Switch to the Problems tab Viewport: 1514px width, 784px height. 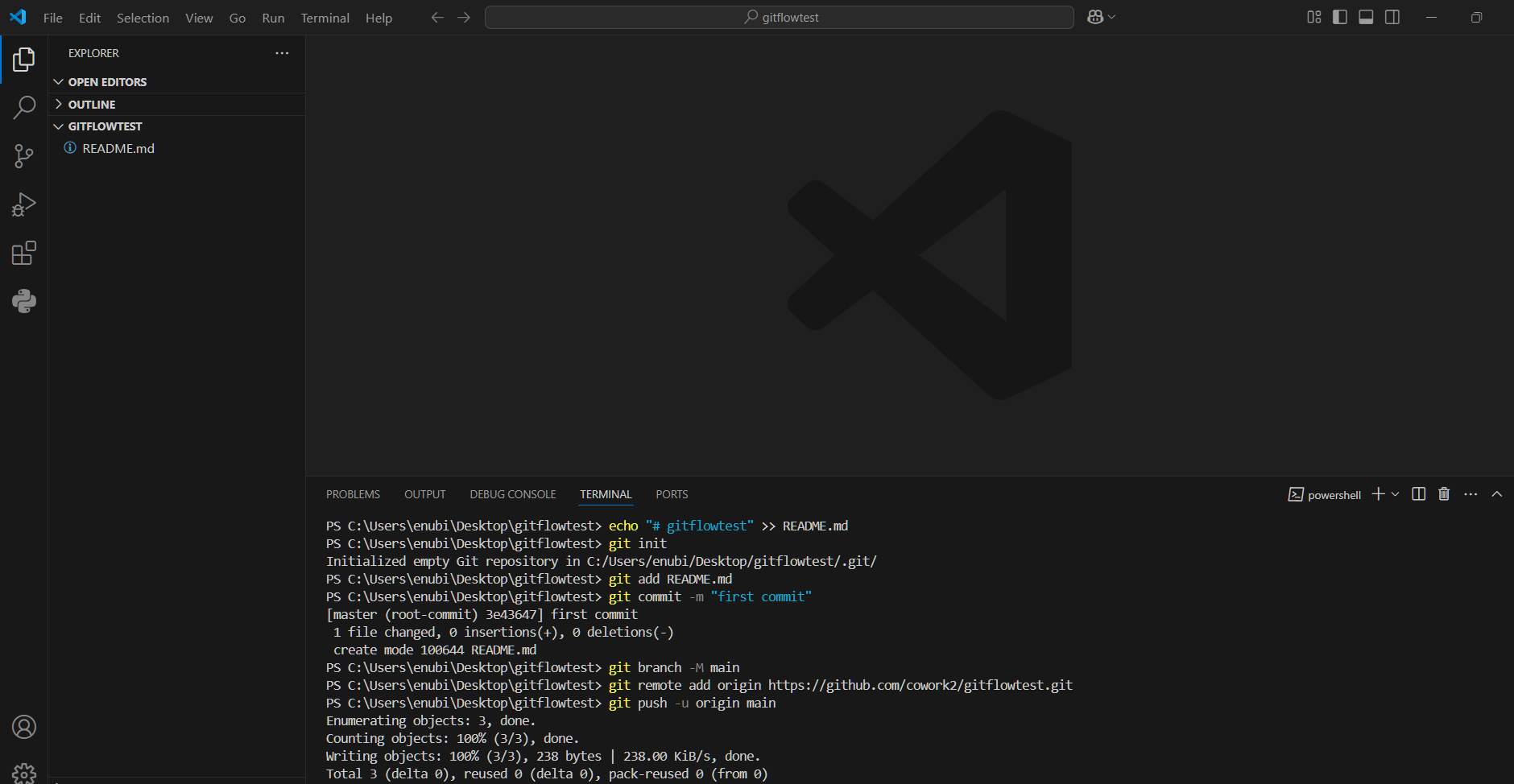353,494
